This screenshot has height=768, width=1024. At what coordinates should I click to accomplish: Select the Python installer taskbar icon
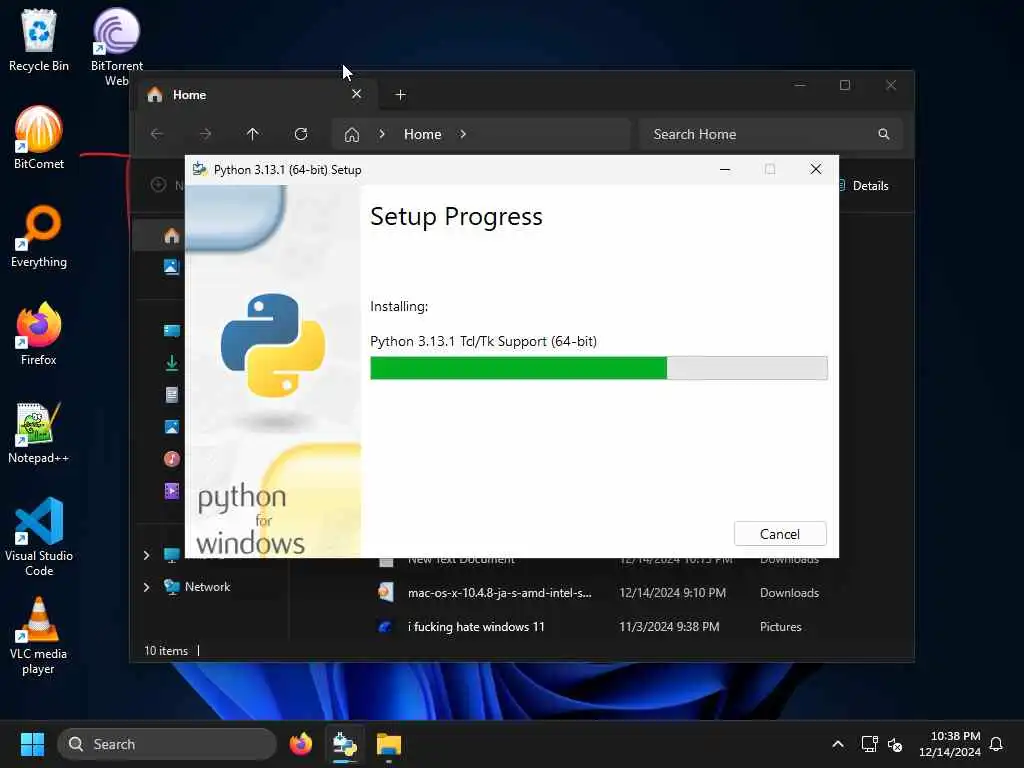pyautogui.click(x=344, y=744)
